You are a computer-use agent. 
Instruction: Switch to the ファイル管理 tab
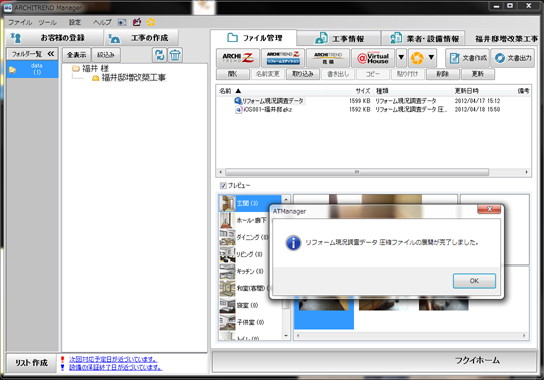(x=254, y=37)
